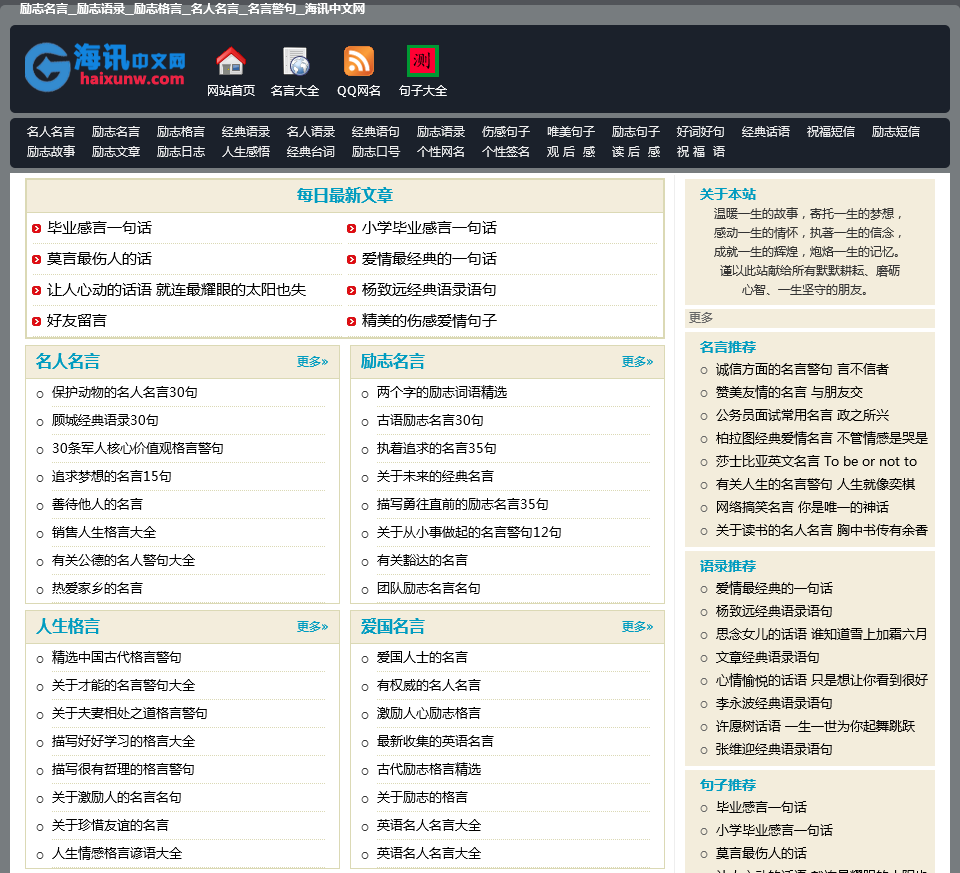Viewport: 960px width, 873px height.
Task: Open 热爱家乡的名言
Action: [x=97, y=588]
